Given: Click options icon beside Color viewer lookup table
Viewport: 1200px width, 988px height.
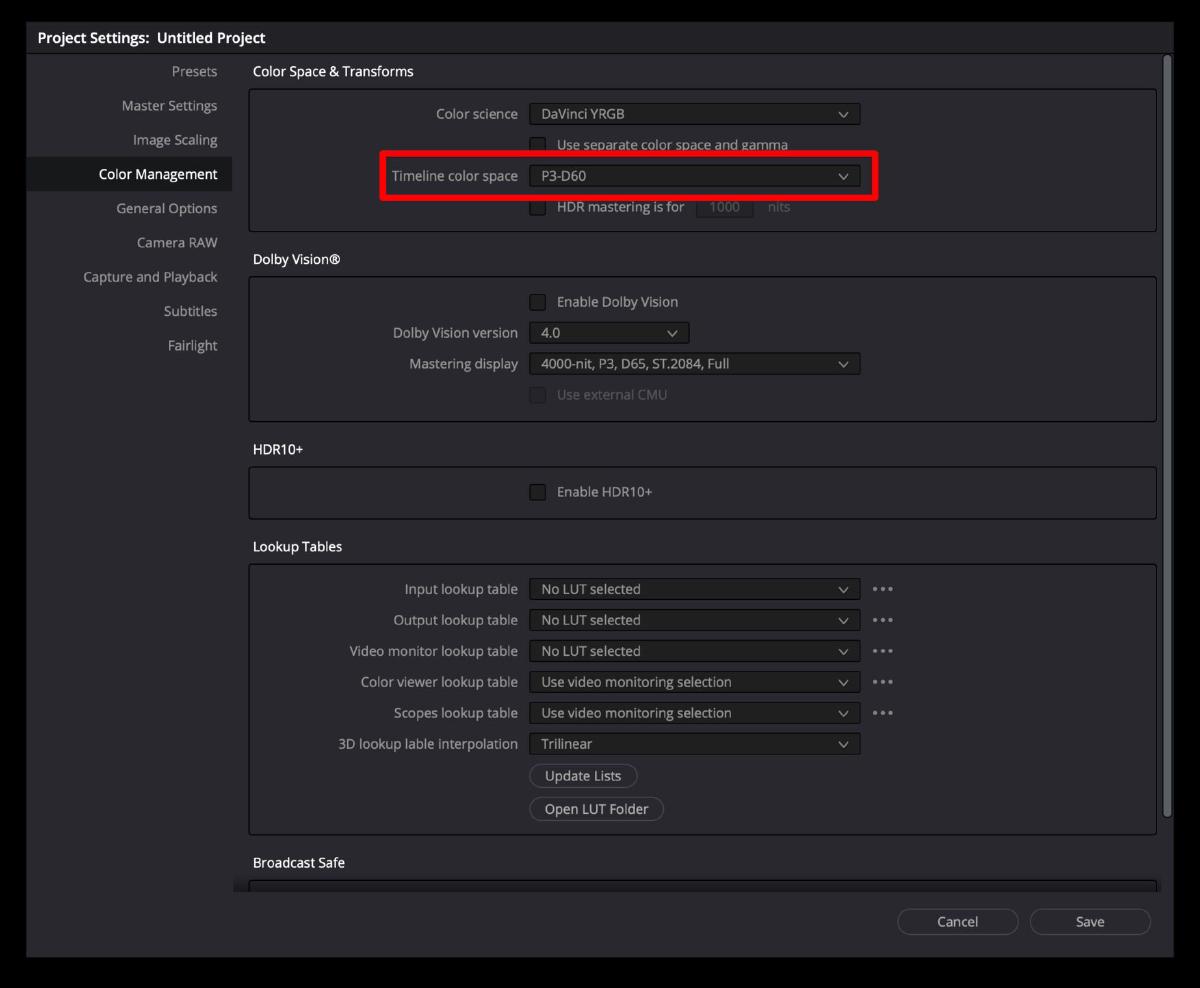Looking at the screenshot, I should (x=882, y=682).
